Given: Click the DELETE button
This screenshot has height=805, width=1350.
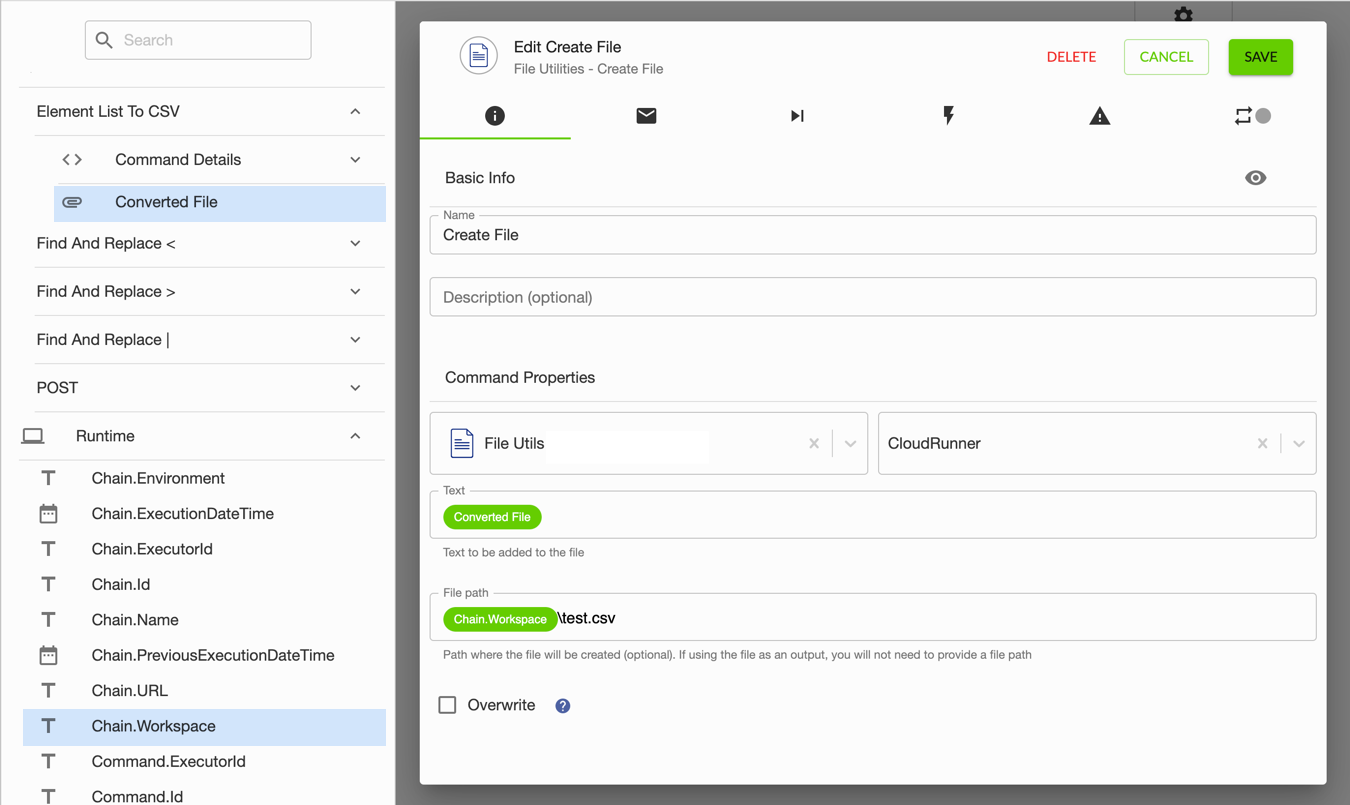Looking at the screenshot, I should [1071, 57].
